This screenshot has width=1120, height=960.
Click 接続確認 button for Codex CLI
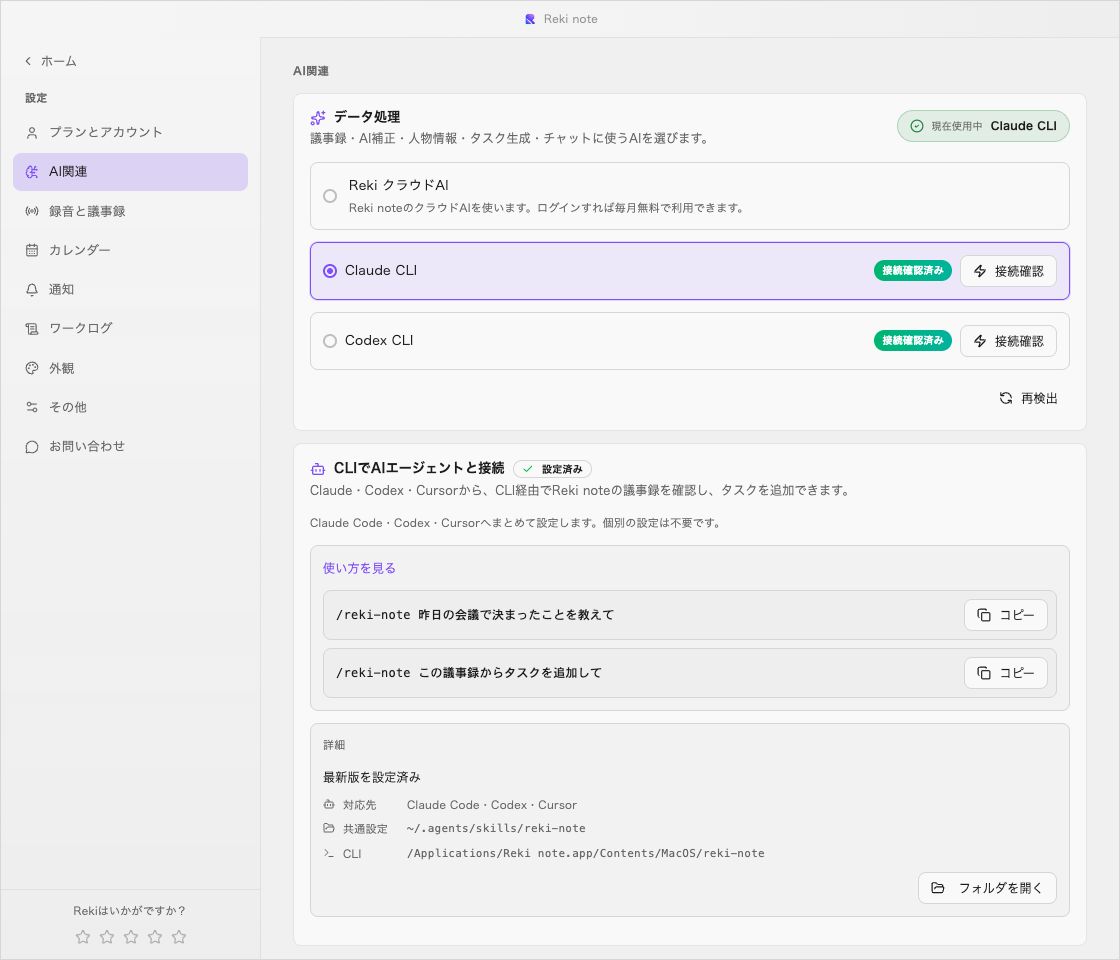click(x=1008, y=341)
